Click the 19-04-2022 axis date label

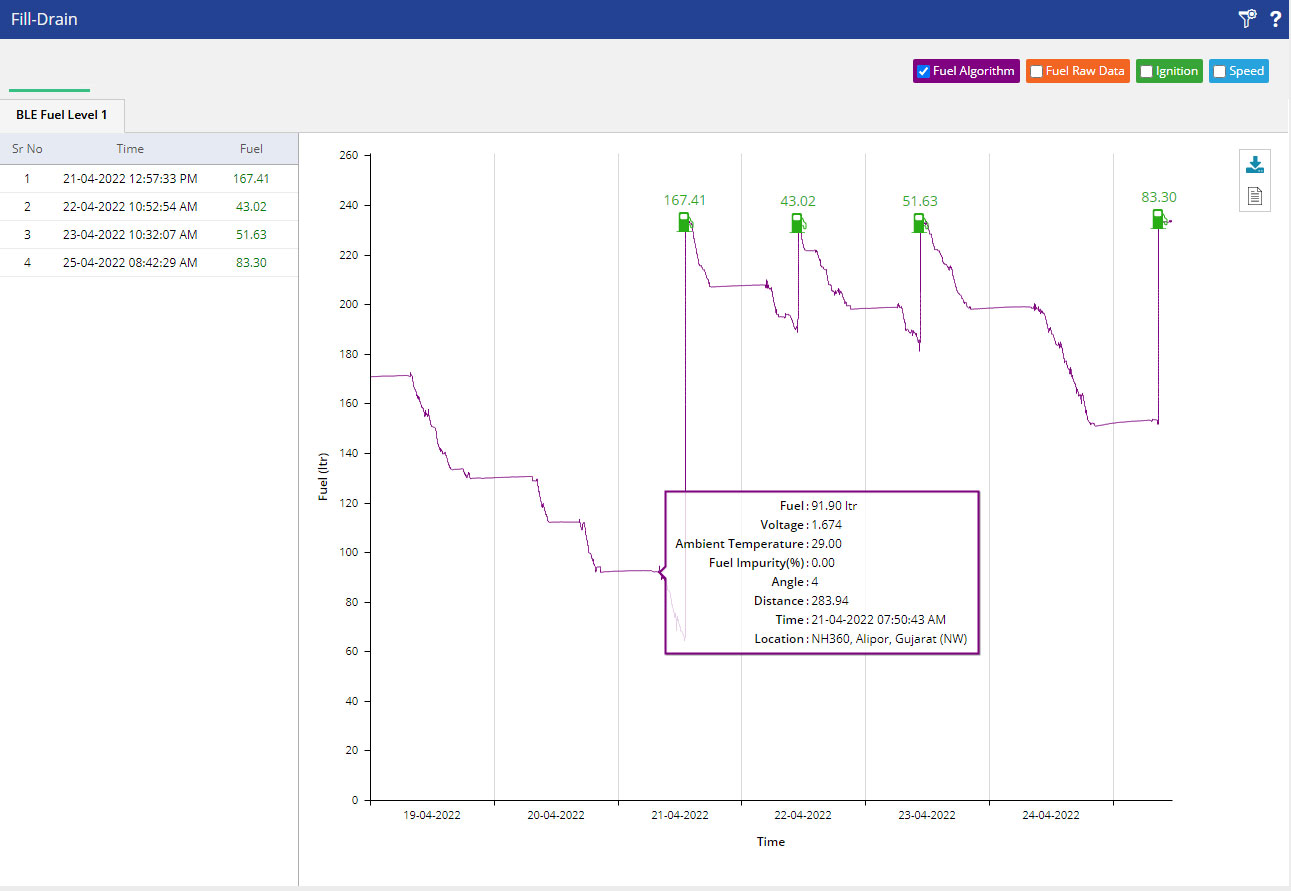pos(432,815)
